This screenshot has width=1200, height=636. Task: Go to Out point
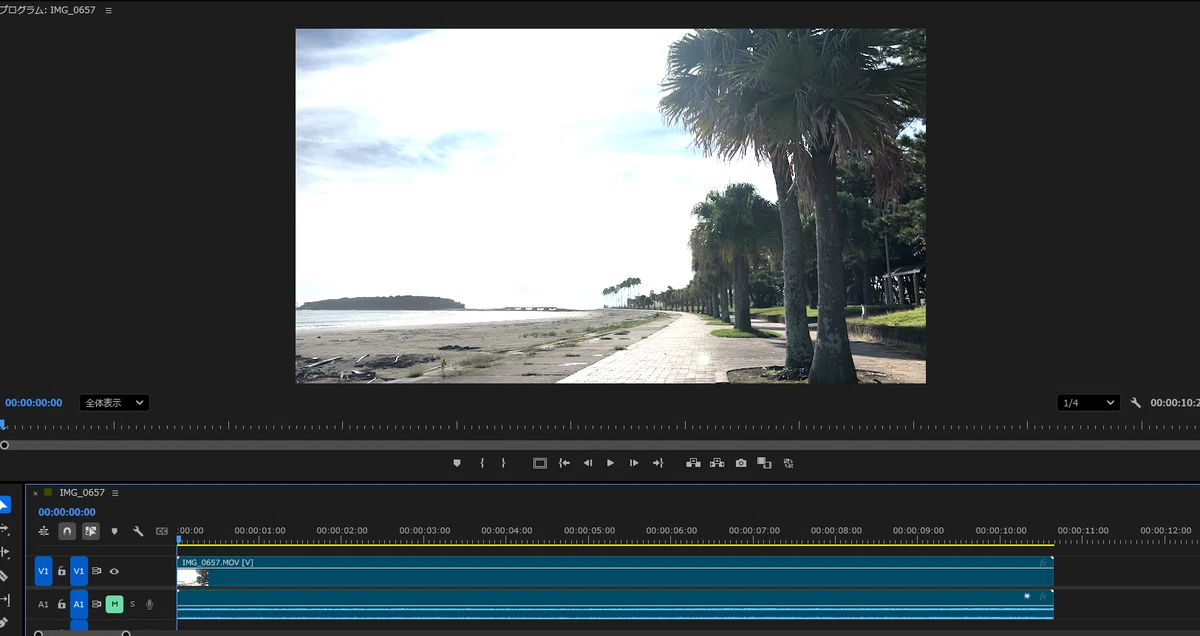658,463
